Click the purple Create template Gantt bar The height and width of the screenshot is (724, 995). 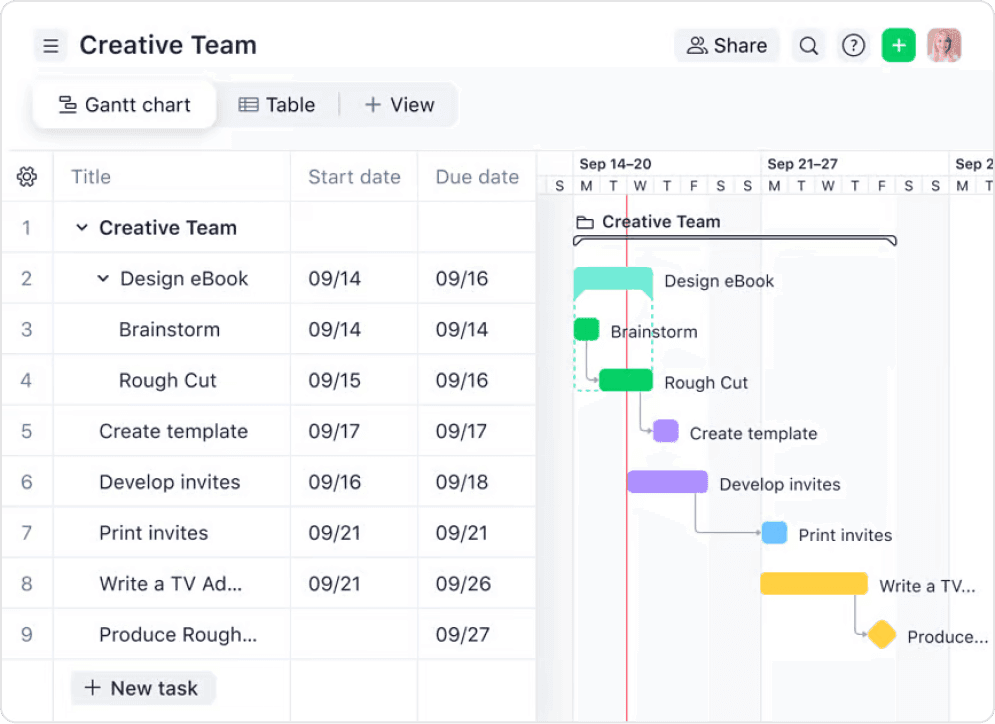point(666,431)
